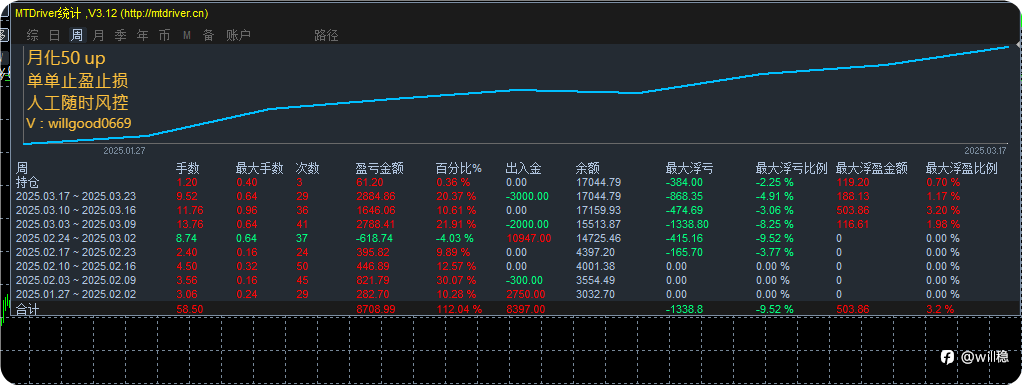This screenshot has width=1022, height=385.
Task: Click the 手数 column header
Action: (188, 169)
